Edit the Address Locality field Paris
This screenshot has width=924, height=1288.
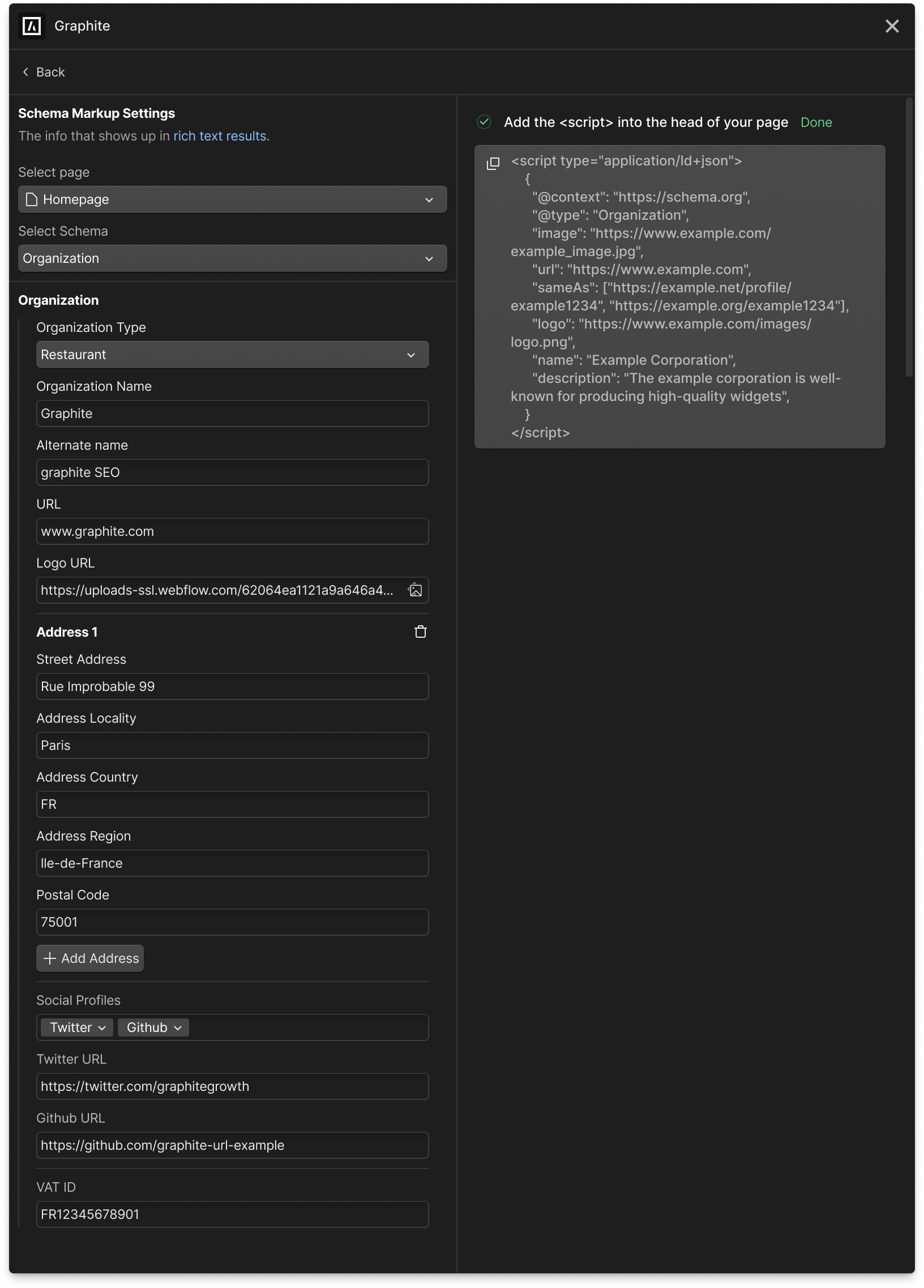(x=232, y=745)
